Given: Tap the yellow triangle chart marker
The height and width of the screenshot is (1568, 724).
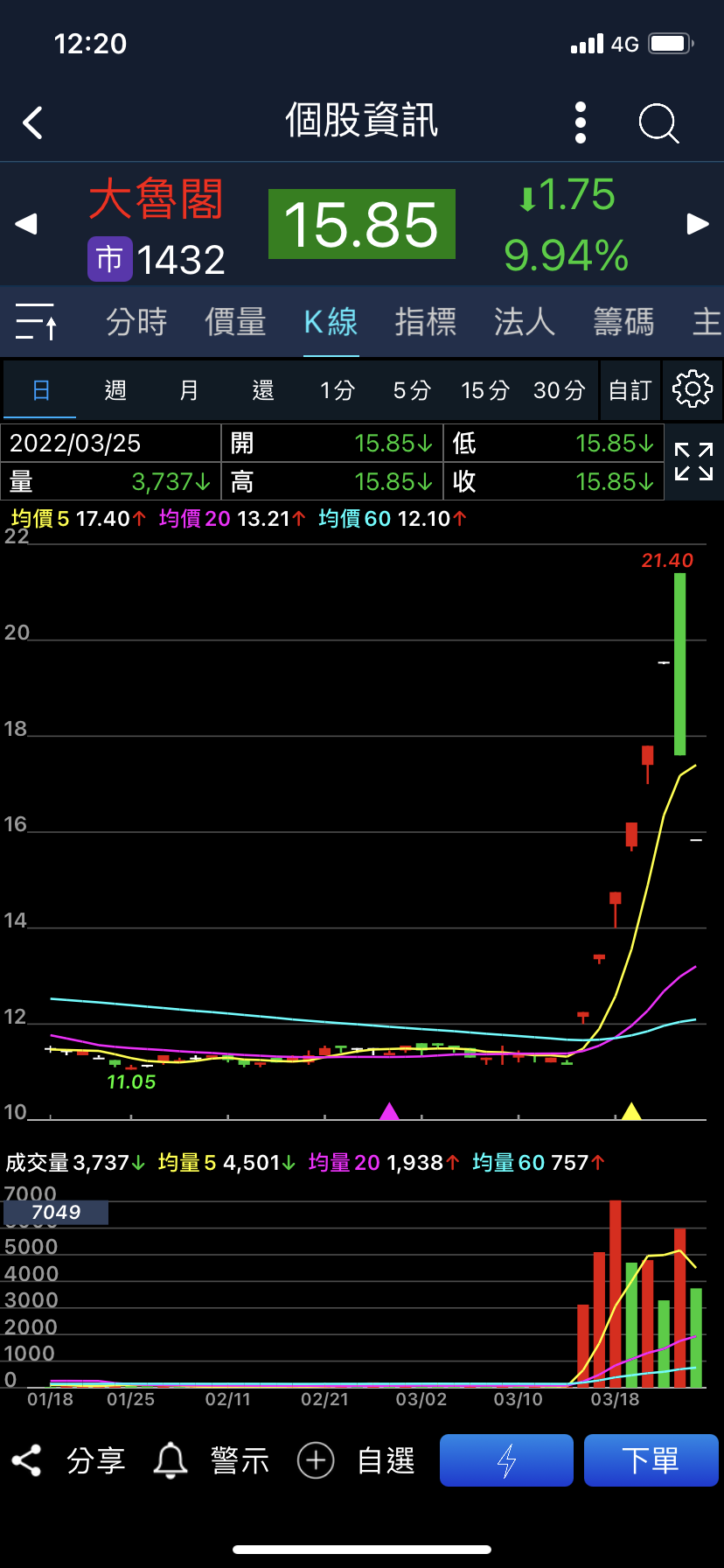Looking at the screenshot, I should point(631,1111).
